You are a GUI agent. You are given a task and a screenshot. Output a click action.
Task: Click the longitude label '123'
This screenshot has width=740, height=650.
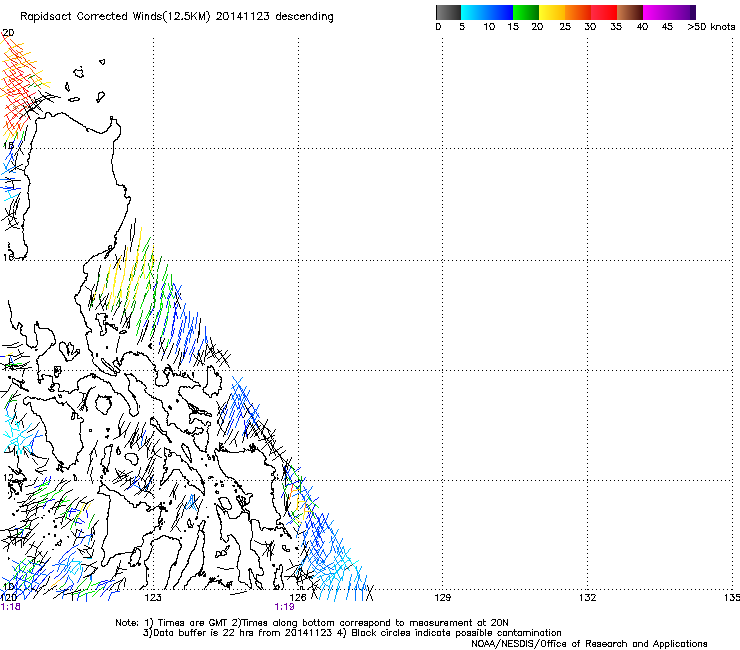(x=153, y=598)
